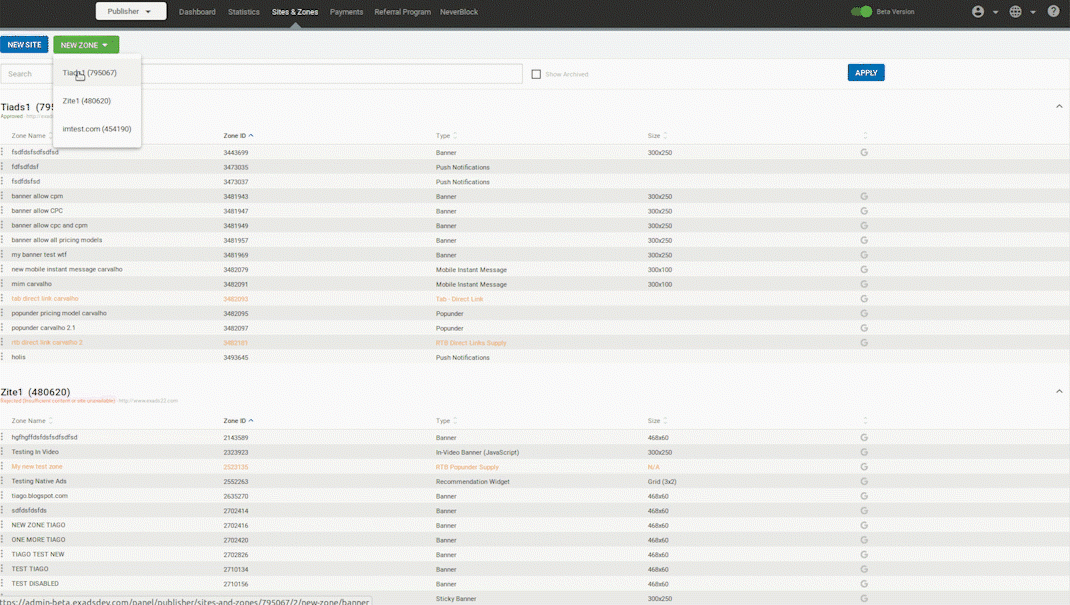Click the G icon for Testing In Video
Viewport: 1070px width, 605px height.
864,452
